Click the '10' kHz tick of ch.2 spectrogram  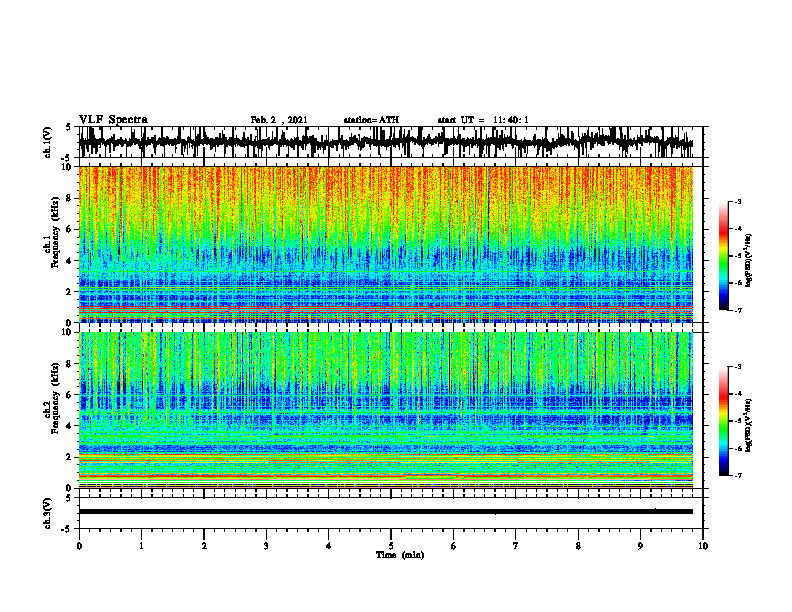coord(67,332)
